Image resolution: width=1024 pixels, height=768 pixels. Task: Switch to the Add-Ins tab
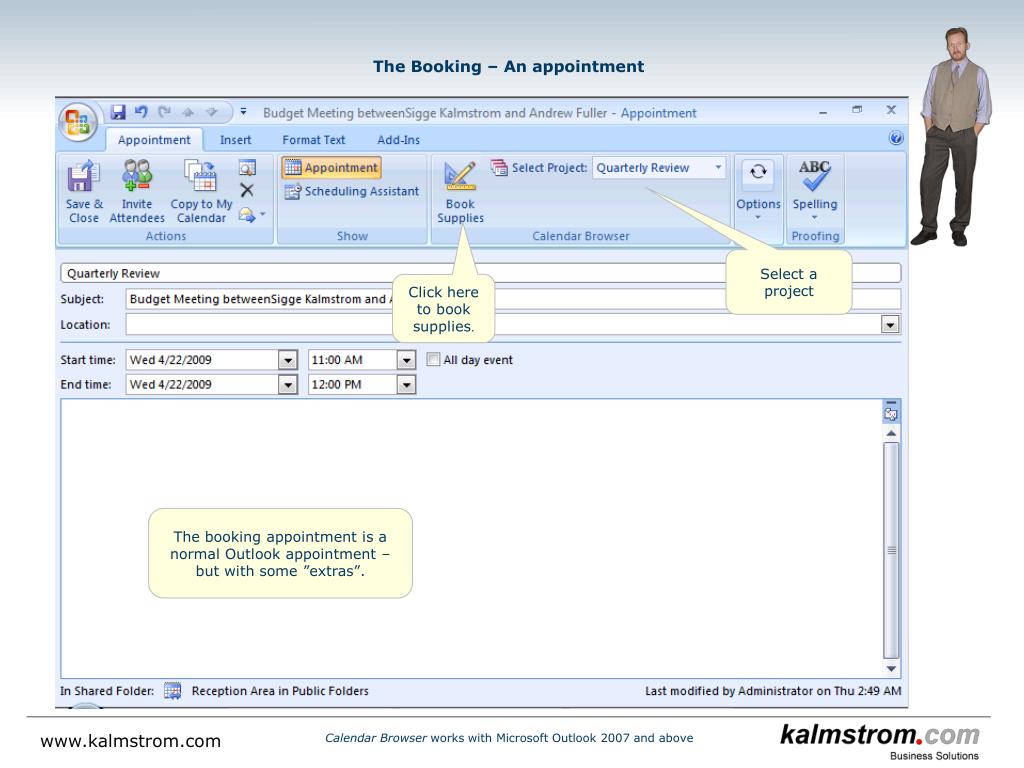click(398, 140)
